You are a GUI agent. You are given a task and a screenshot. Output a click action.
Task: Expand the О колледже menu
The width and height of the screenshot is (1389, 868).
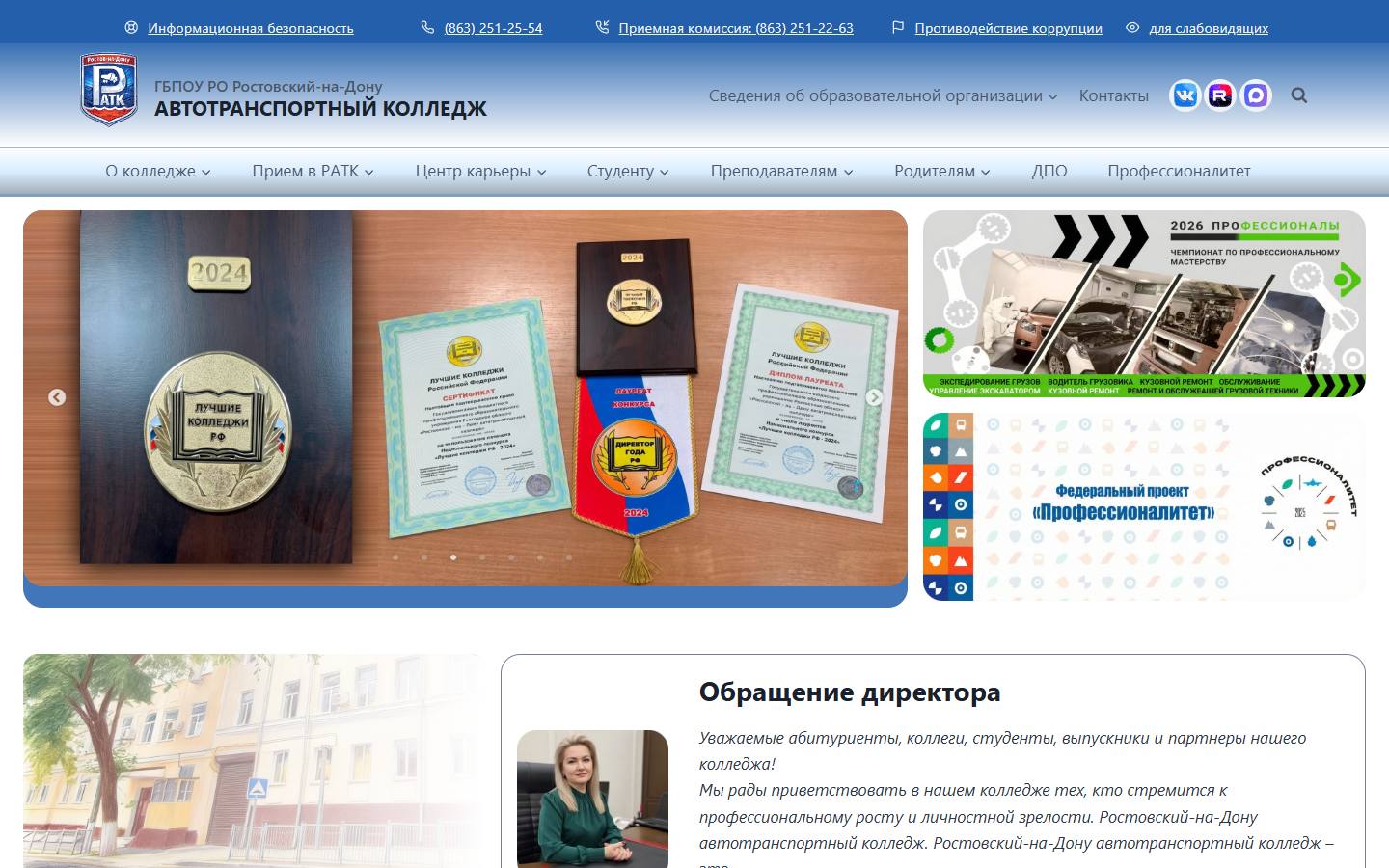[x=158, y=171]
